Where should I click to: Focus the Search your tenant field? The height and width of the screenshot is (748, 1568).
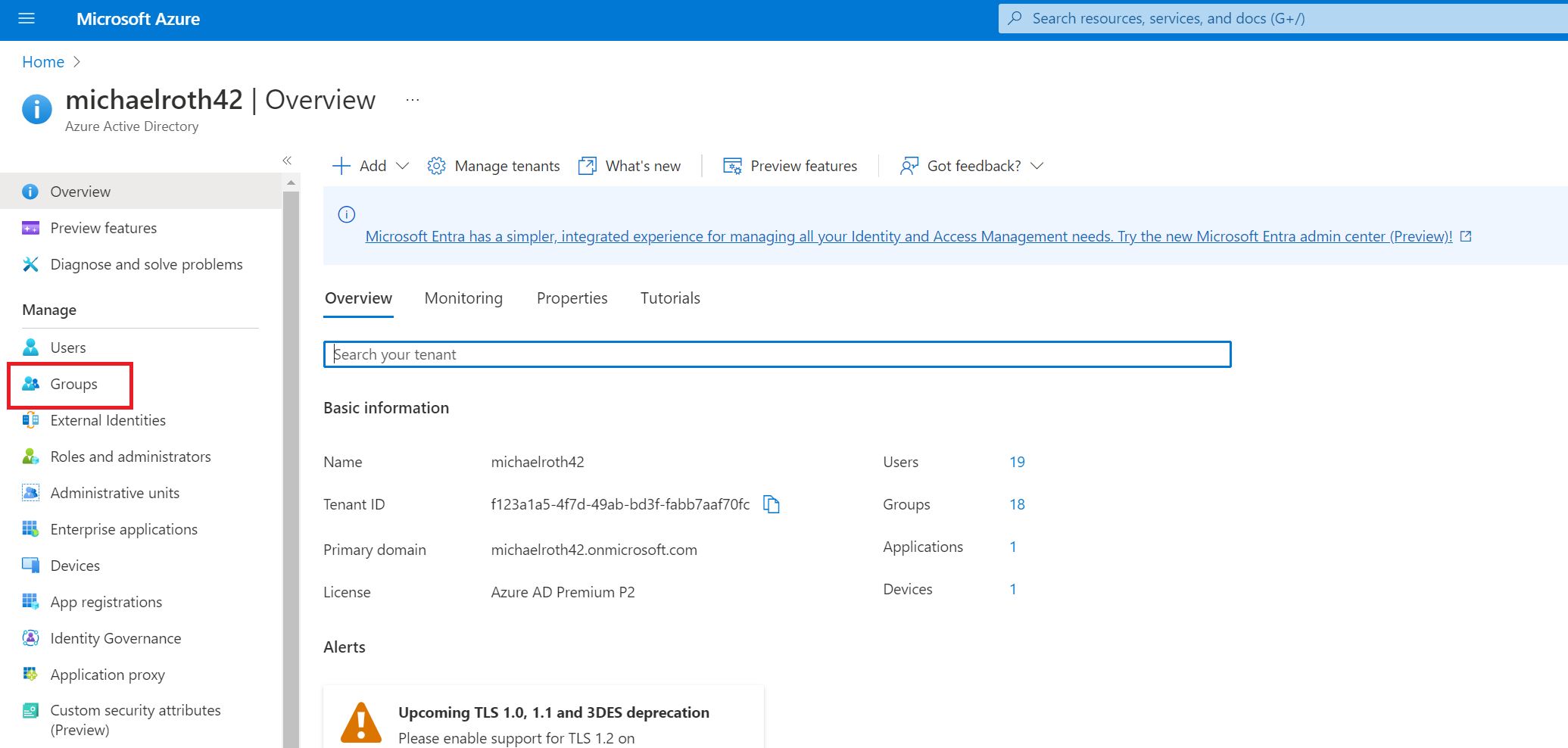tap(778, 354)
